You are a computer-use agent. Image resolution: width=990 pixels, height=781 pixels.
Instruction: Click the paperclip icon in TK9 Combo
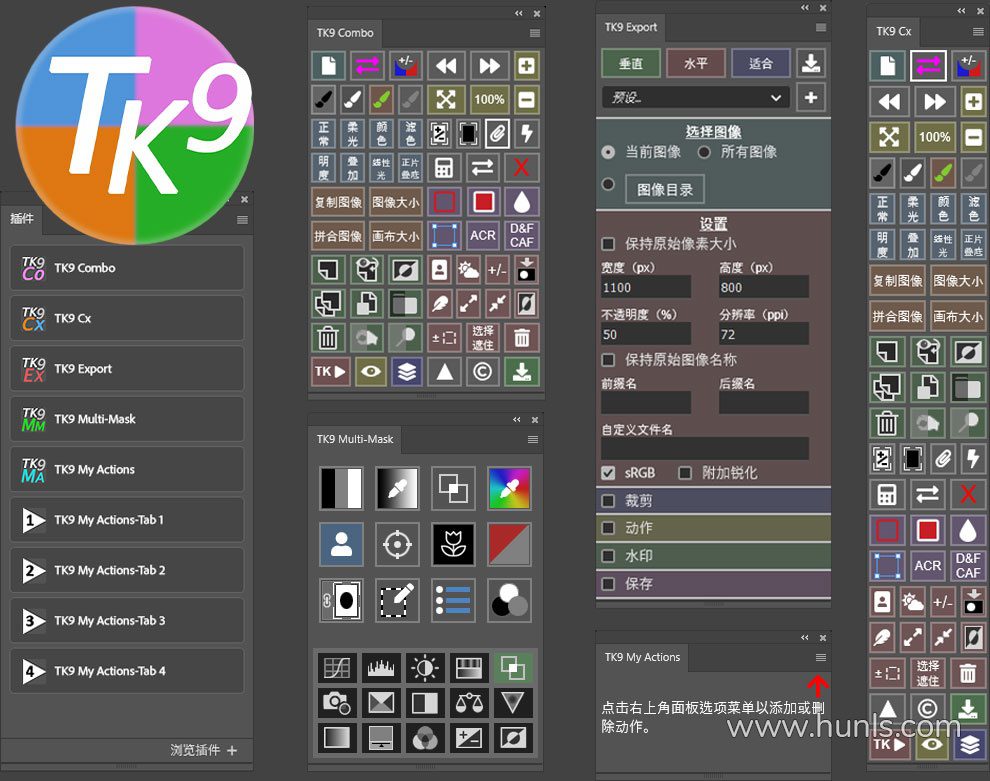coord(497,133)
